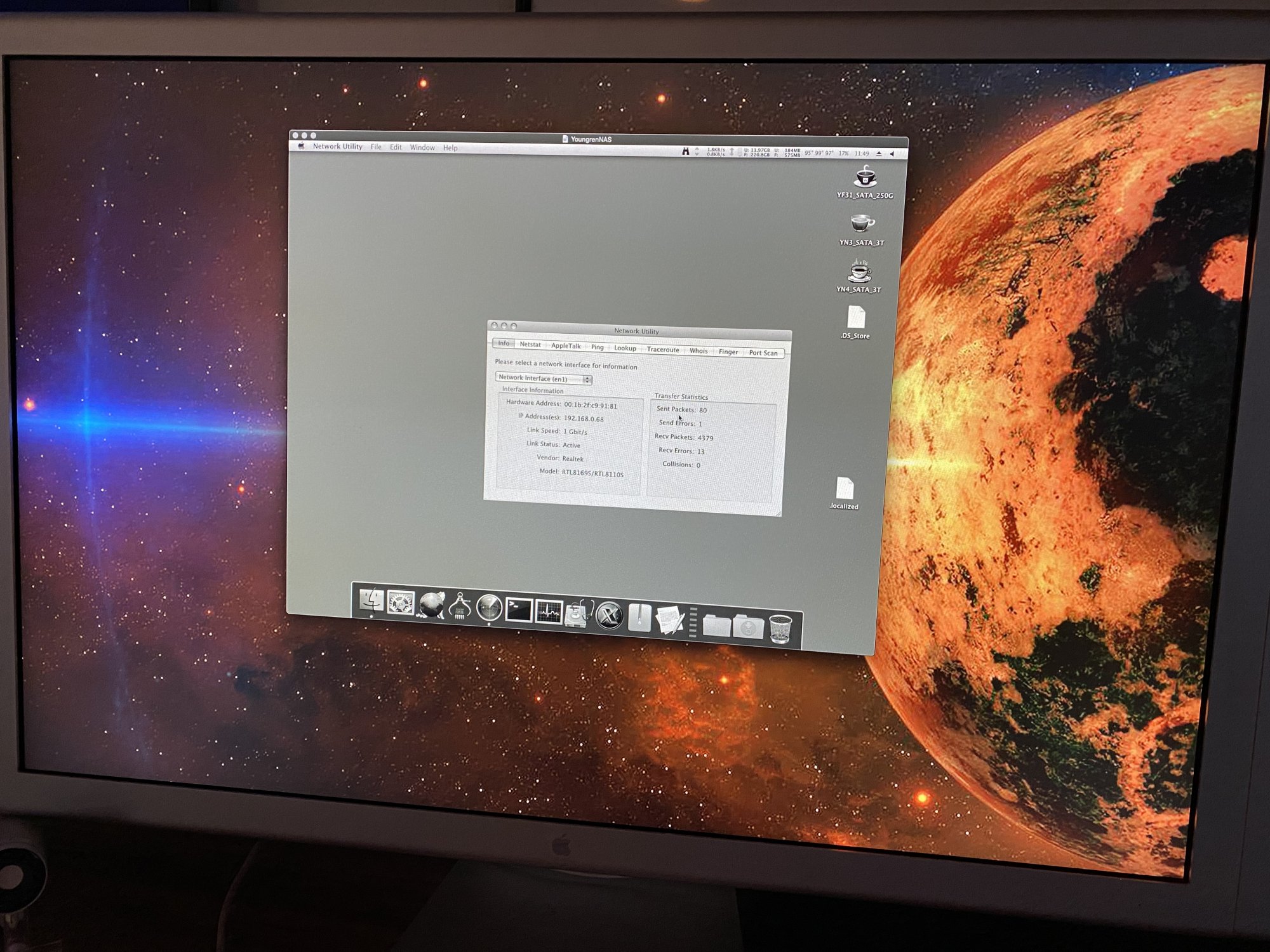Click the 11:49 clock in menu bar
Viewport: 1270px width, 952px height.
(861, 154)
